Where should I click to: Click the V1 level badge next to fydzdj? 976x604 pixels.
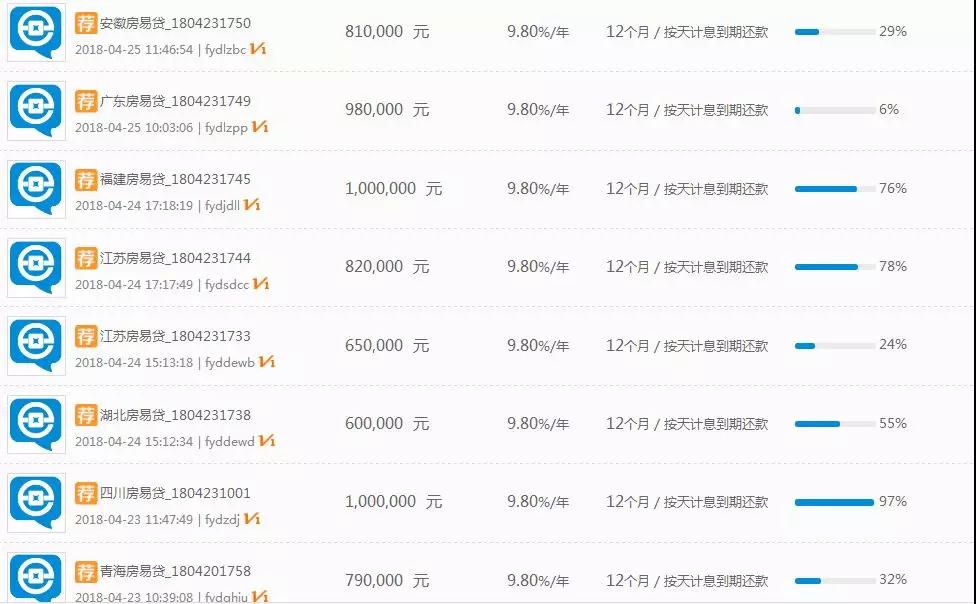[252, 519]
